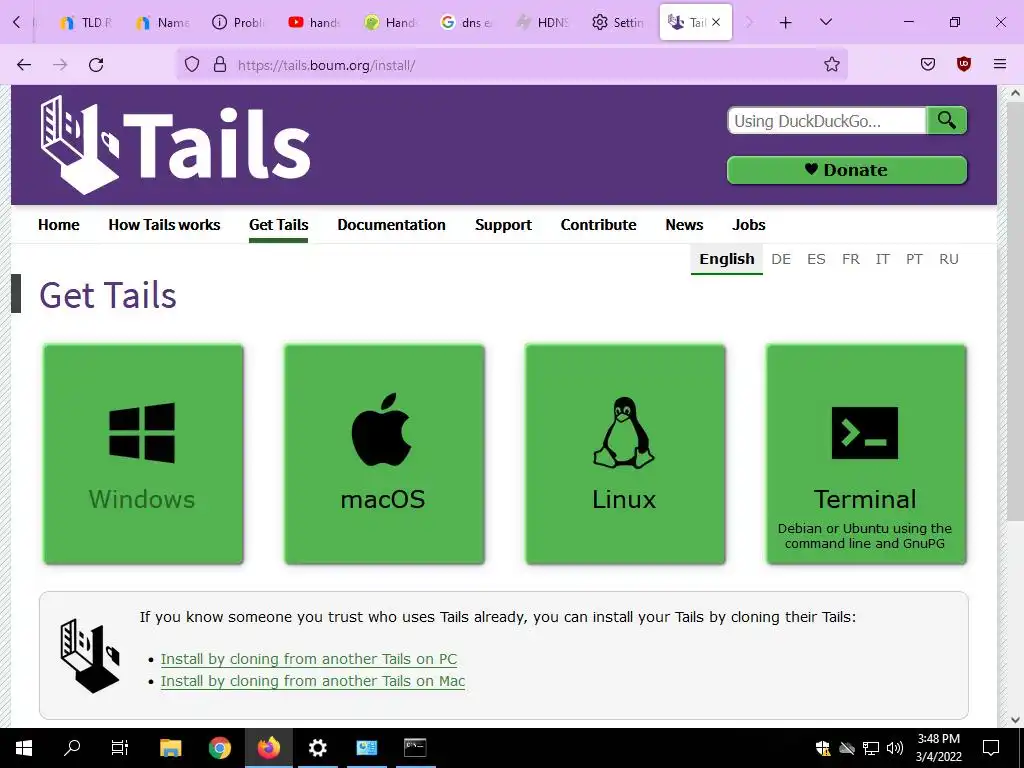
Task: Click the green search magnifier button
Action: click(946, 121)
